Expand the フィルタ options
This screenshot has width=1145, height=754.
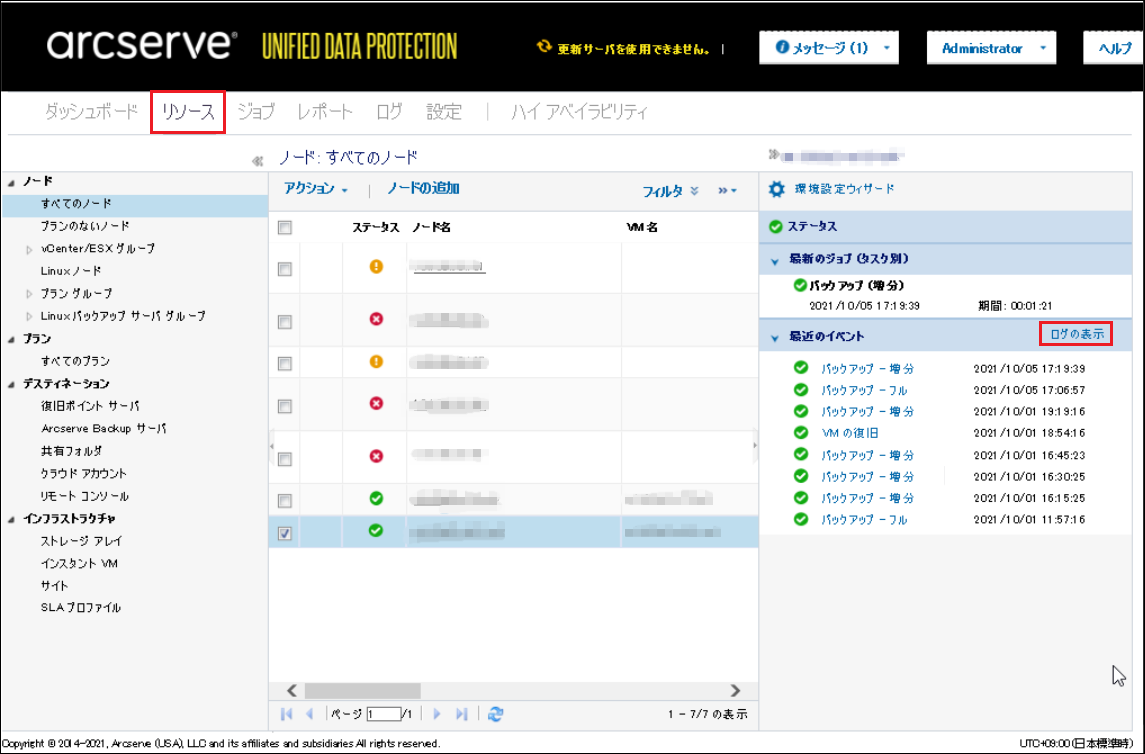click(670, 191)
